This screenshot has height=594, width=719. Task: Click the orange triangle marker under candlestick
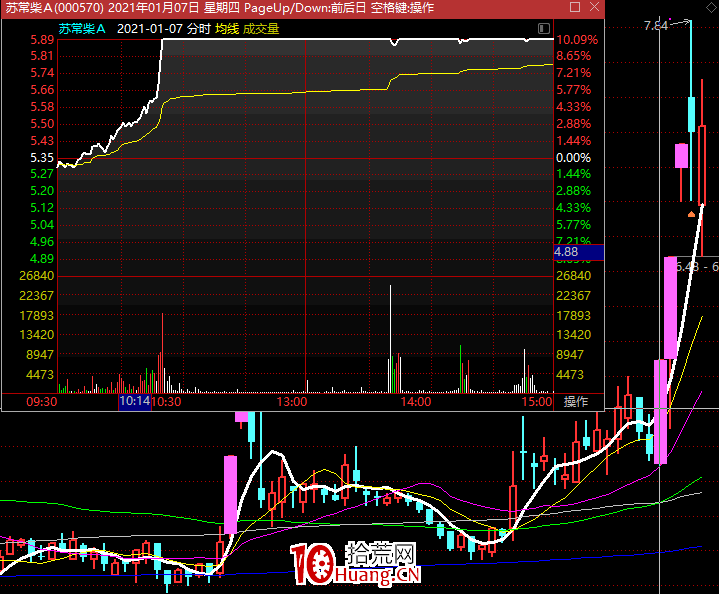(691, 214)
